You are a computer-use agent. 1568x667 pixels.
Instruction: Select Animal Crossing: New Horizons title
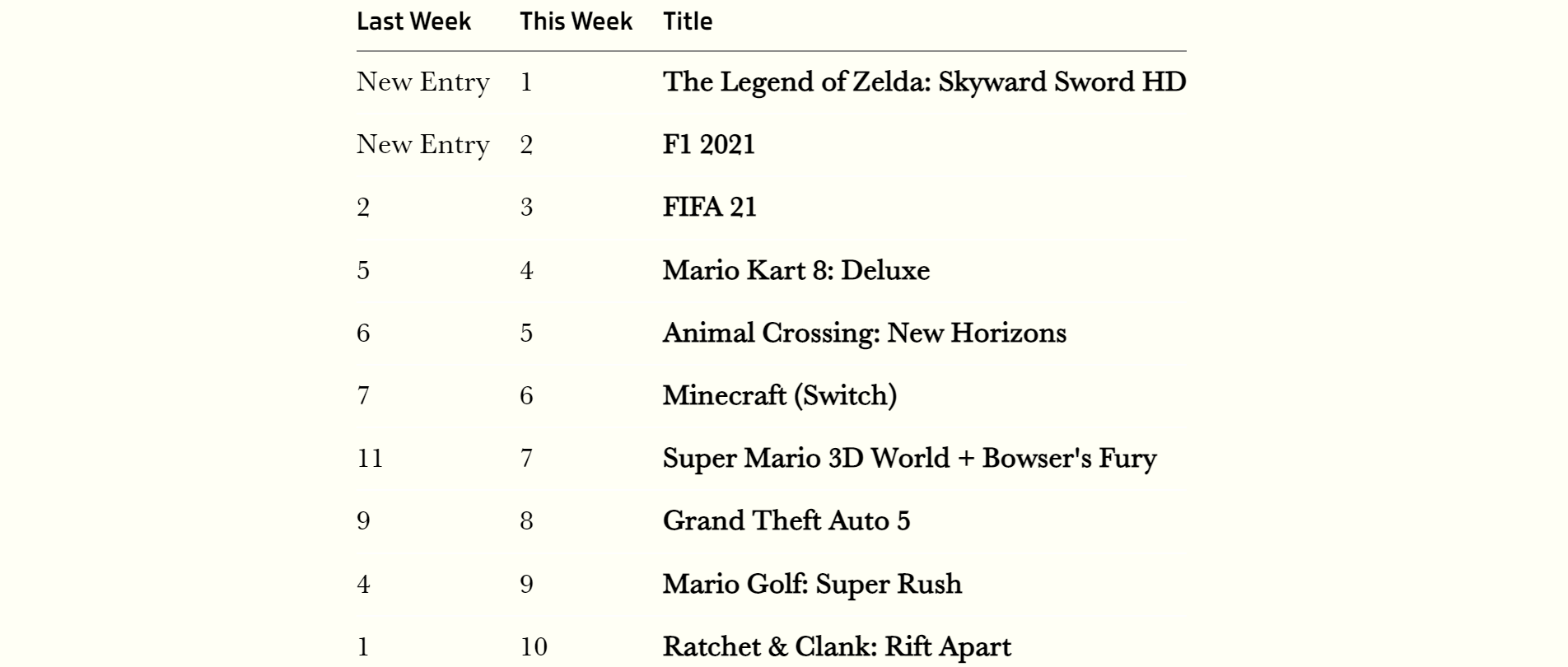click(865, 333)
